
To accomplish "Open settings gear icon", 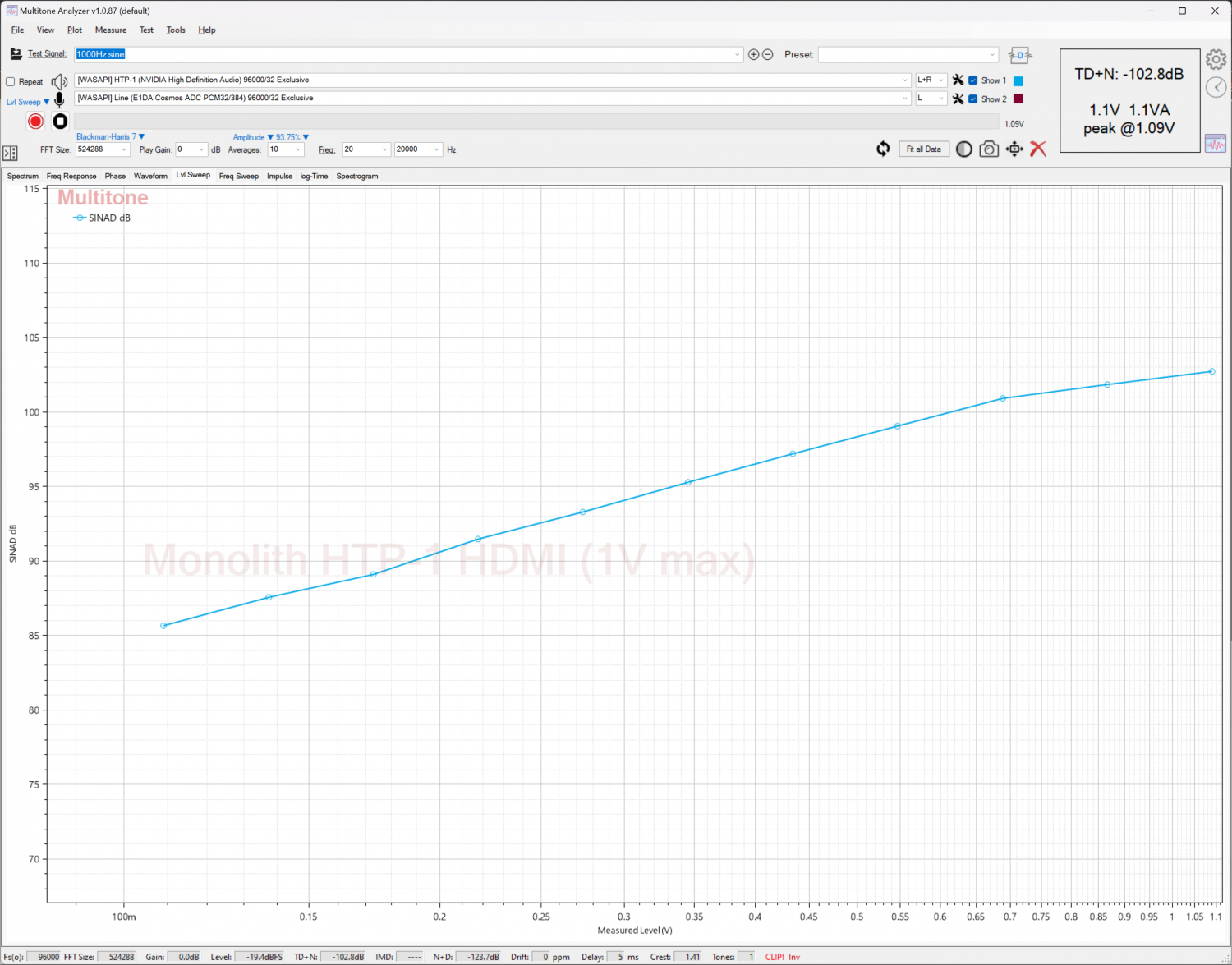I will tap(1216, 59).
